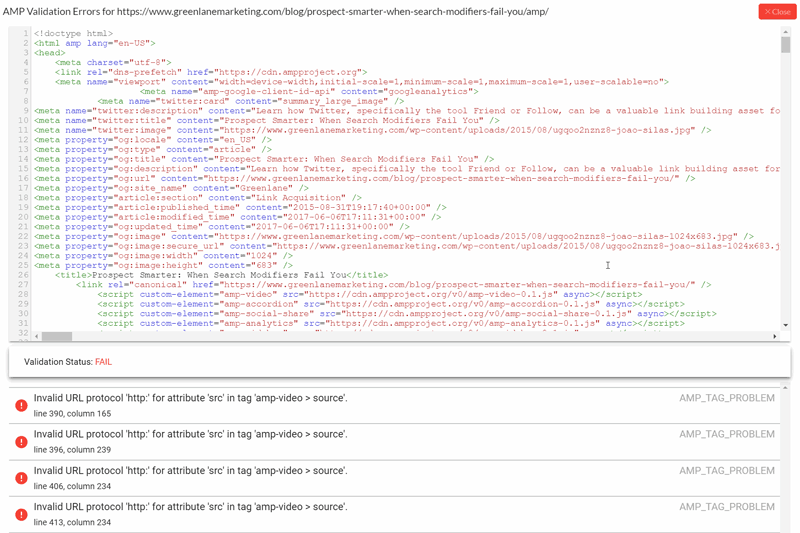Click the red FAIL validation status
Screen dimensions: 800x533
[103, 362]
